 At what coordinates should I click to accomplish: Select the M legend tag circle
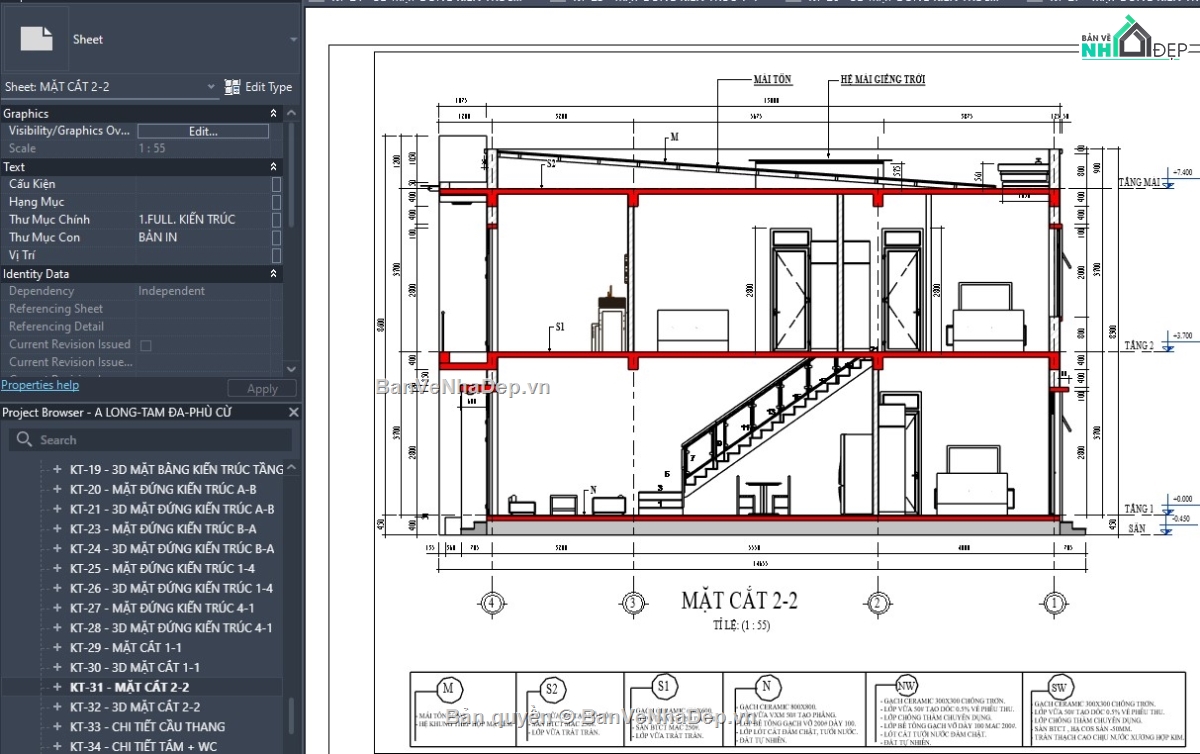click(x=448, y=688)
